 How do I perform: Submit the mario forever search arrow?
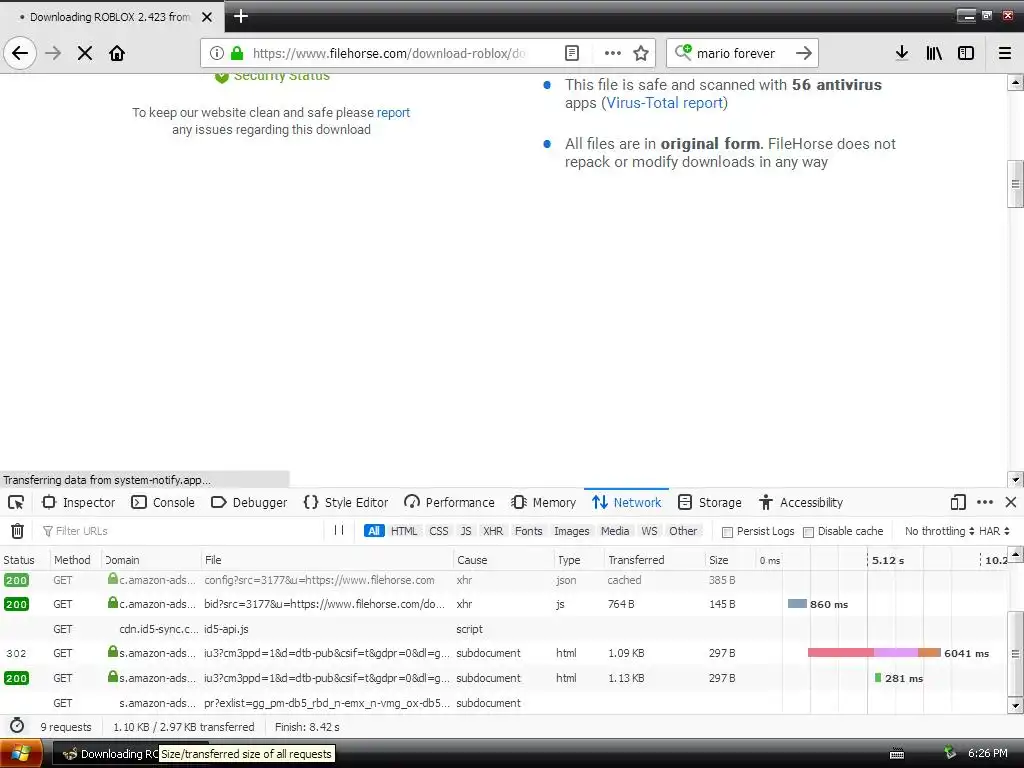pyautogui.click(x=804, y=53)
